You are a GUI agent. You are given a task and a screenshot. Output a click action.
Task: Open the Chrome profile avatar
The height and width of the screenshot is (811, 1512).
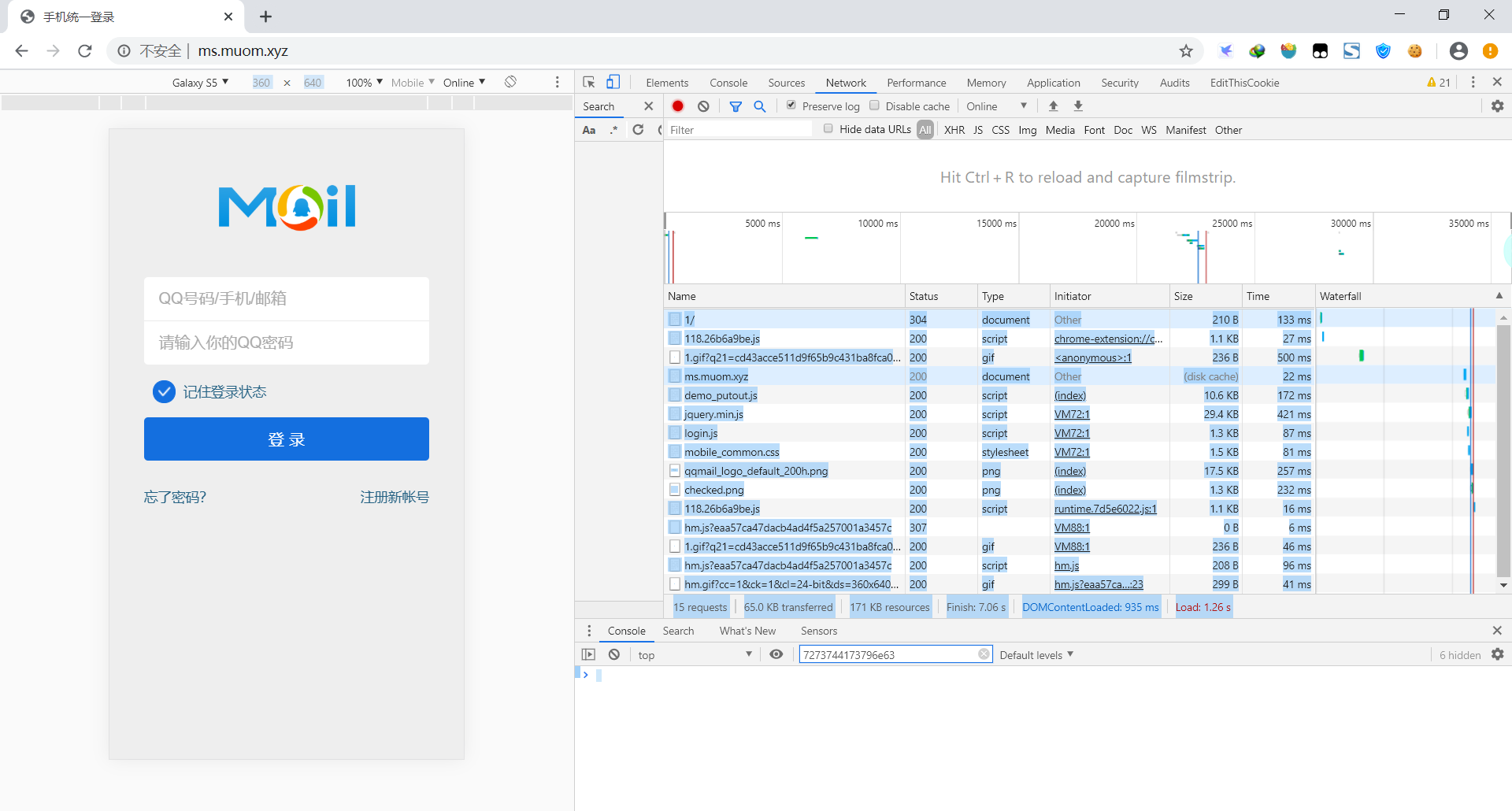[1458, 51]
